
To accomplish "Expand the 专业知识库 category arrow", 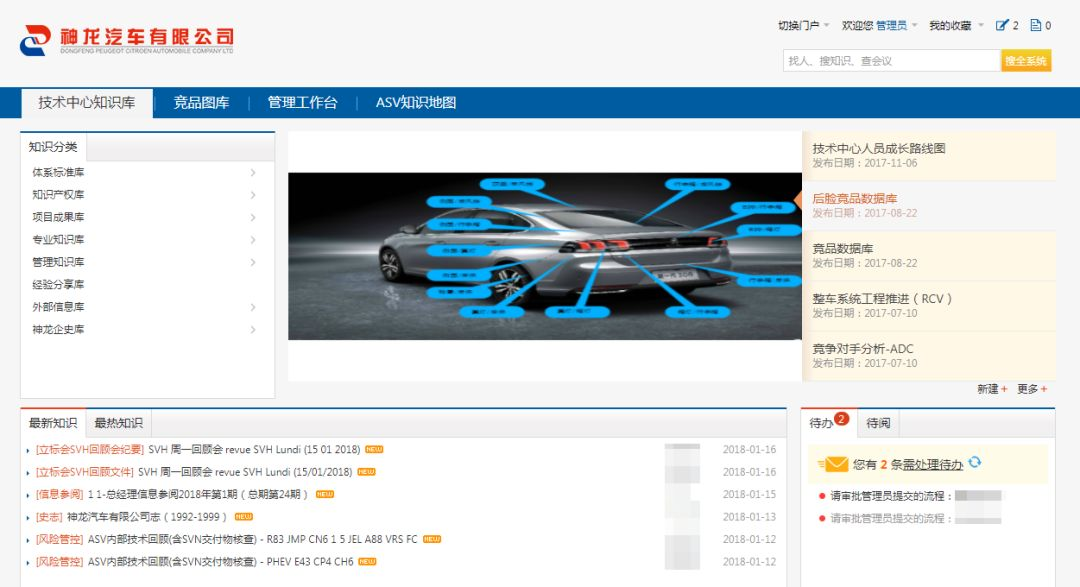I will (253, 240).
